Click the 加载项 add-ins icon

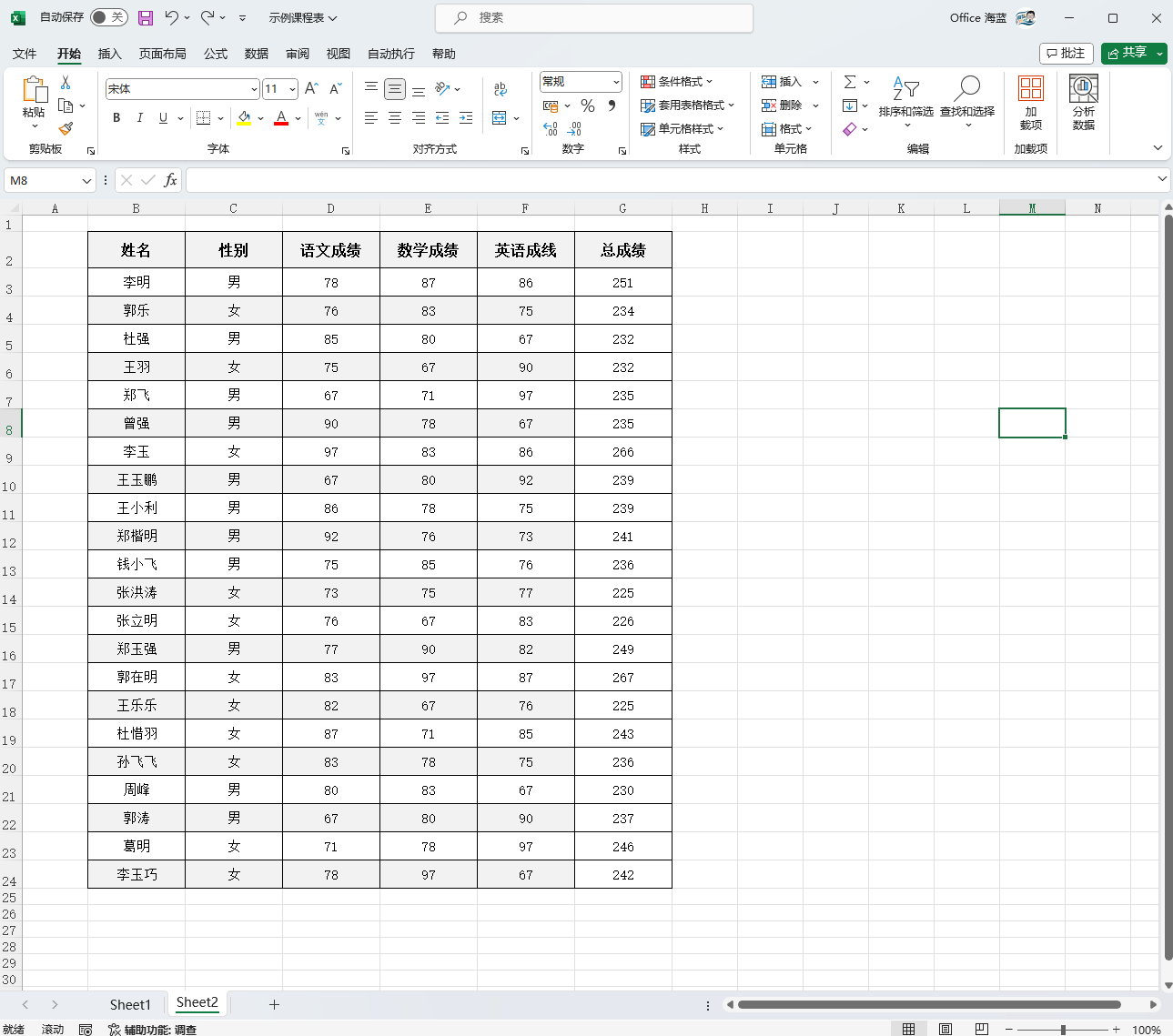[1031, 103]
